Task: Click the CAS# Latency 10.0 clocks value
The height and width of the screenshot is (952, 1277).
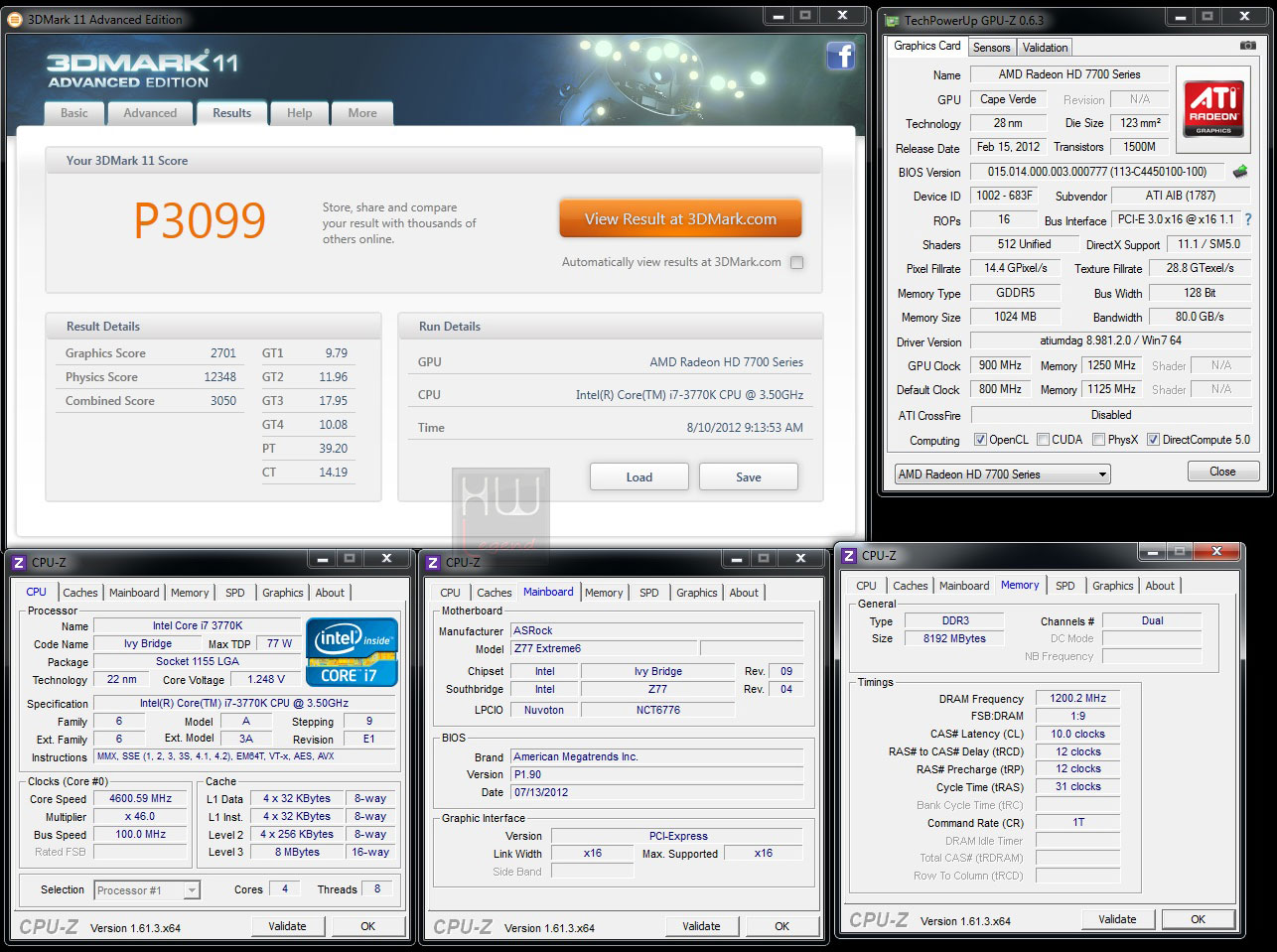Action: (1077, 734)
